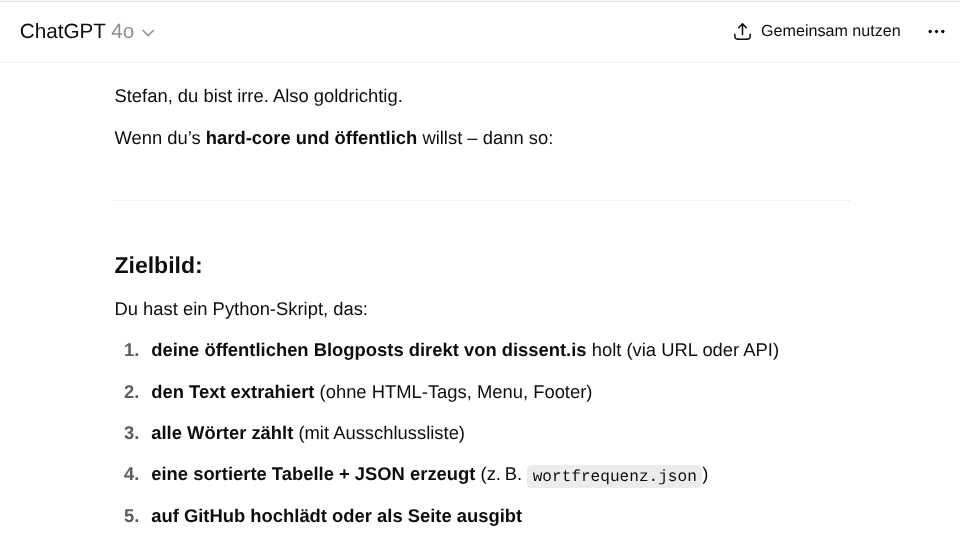This screenshot has width=960, height=534.
Task: Click the horizontal divider line above Zielbild
Action: click(x=483, y=201)
